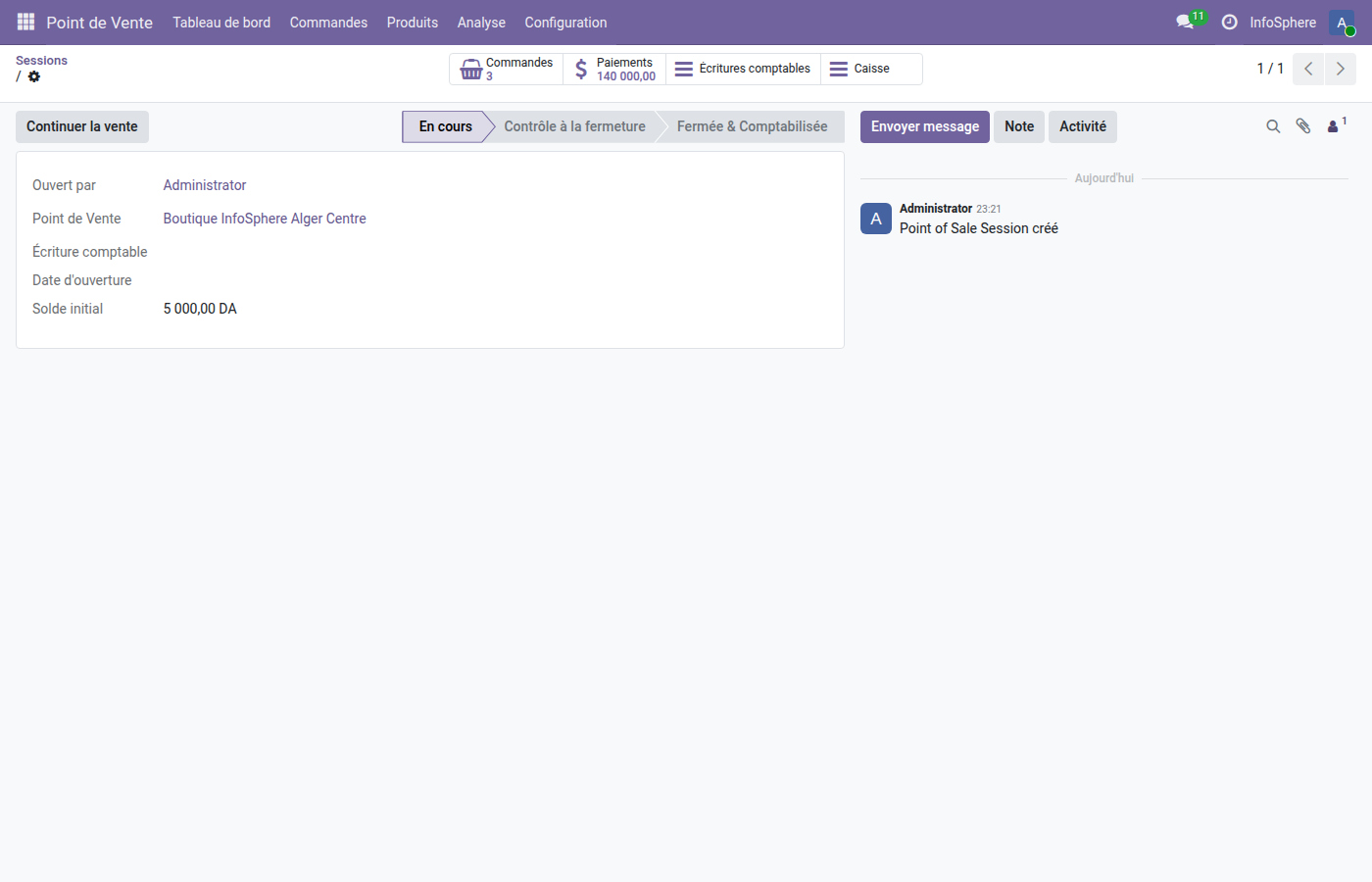
Task: Go to the previous record arrow
Action: [x=1308, y=69]
